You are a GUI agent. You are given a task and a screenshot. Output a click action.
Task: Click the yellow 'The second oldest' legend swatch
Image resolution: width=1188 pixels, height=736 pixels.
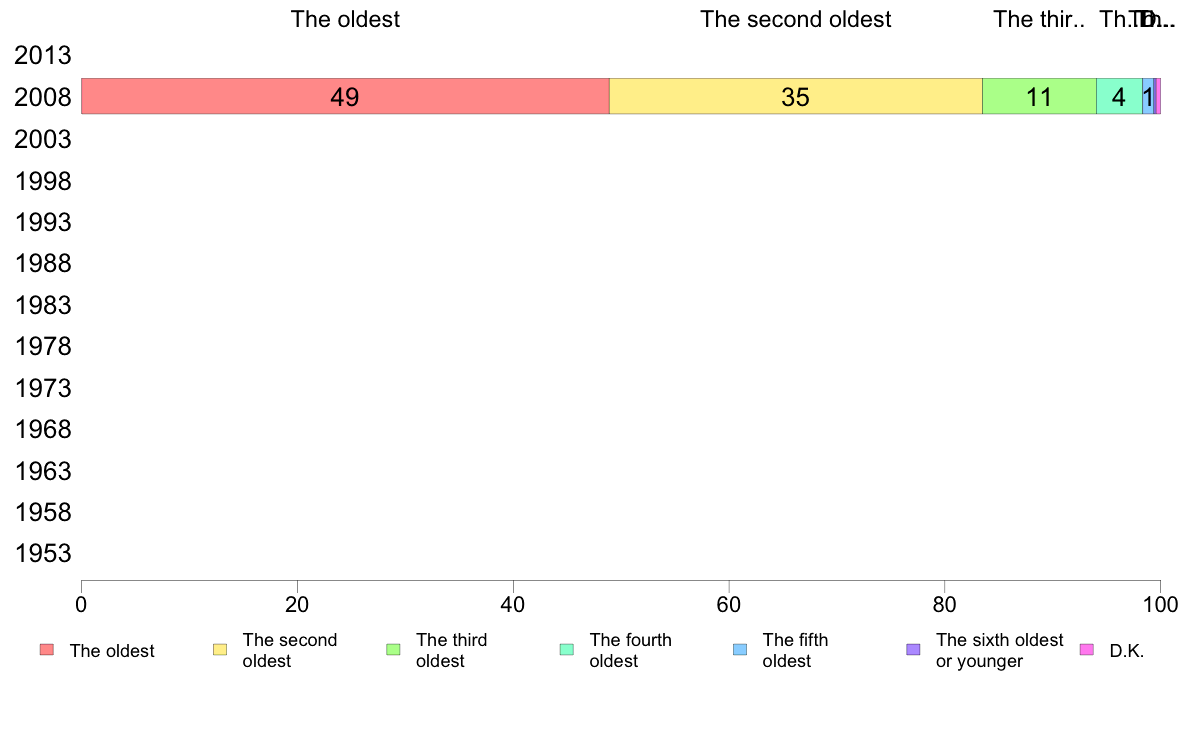[220, 650]
